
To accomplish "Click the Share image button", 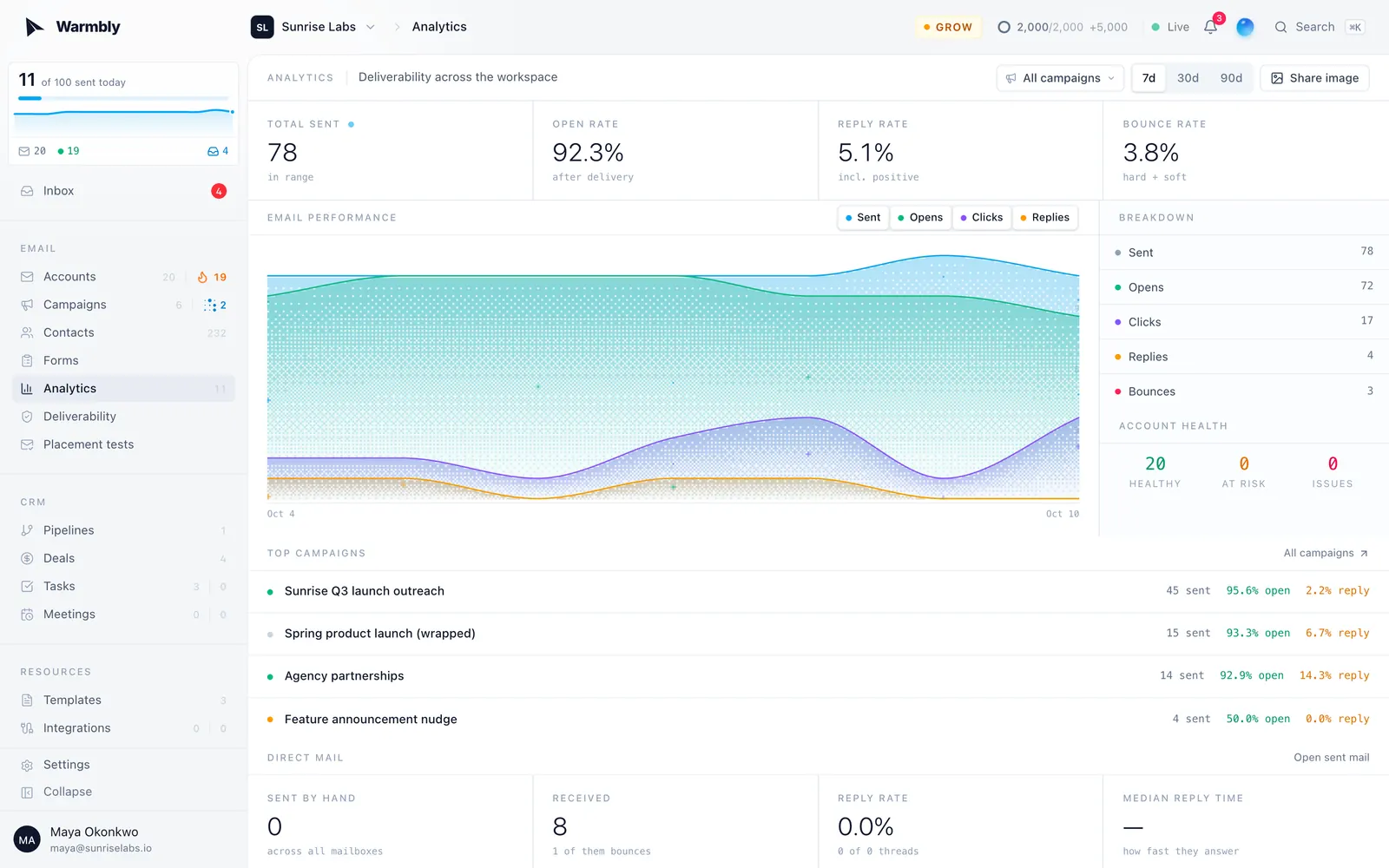I will tap(1314, 78).
